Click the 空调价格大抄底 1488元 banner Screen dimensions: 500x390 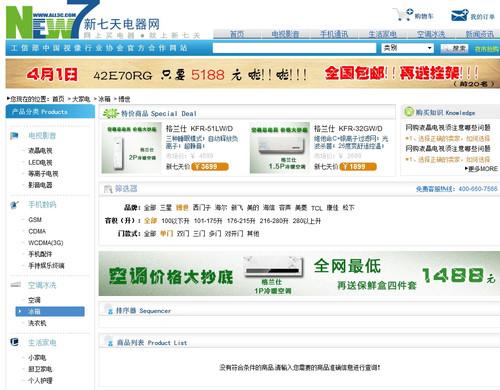tap(299, 274)
